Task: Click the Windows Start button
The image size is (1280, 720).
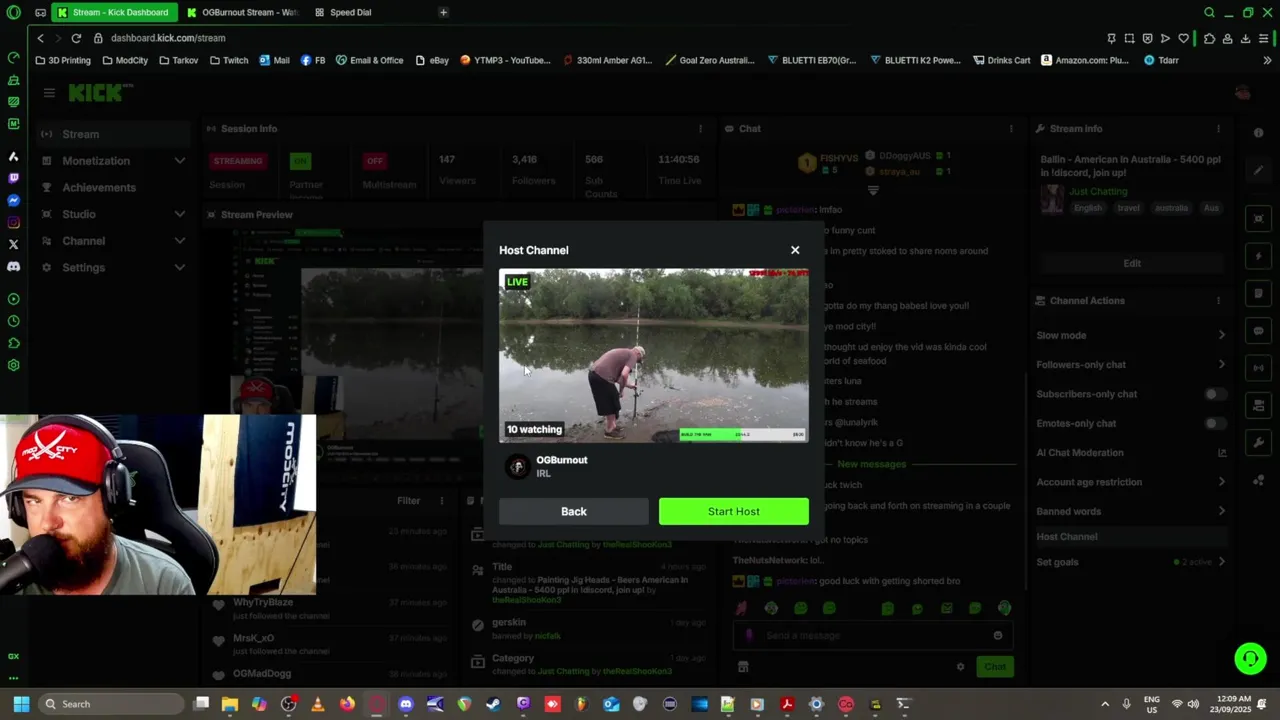Action: 21,704
